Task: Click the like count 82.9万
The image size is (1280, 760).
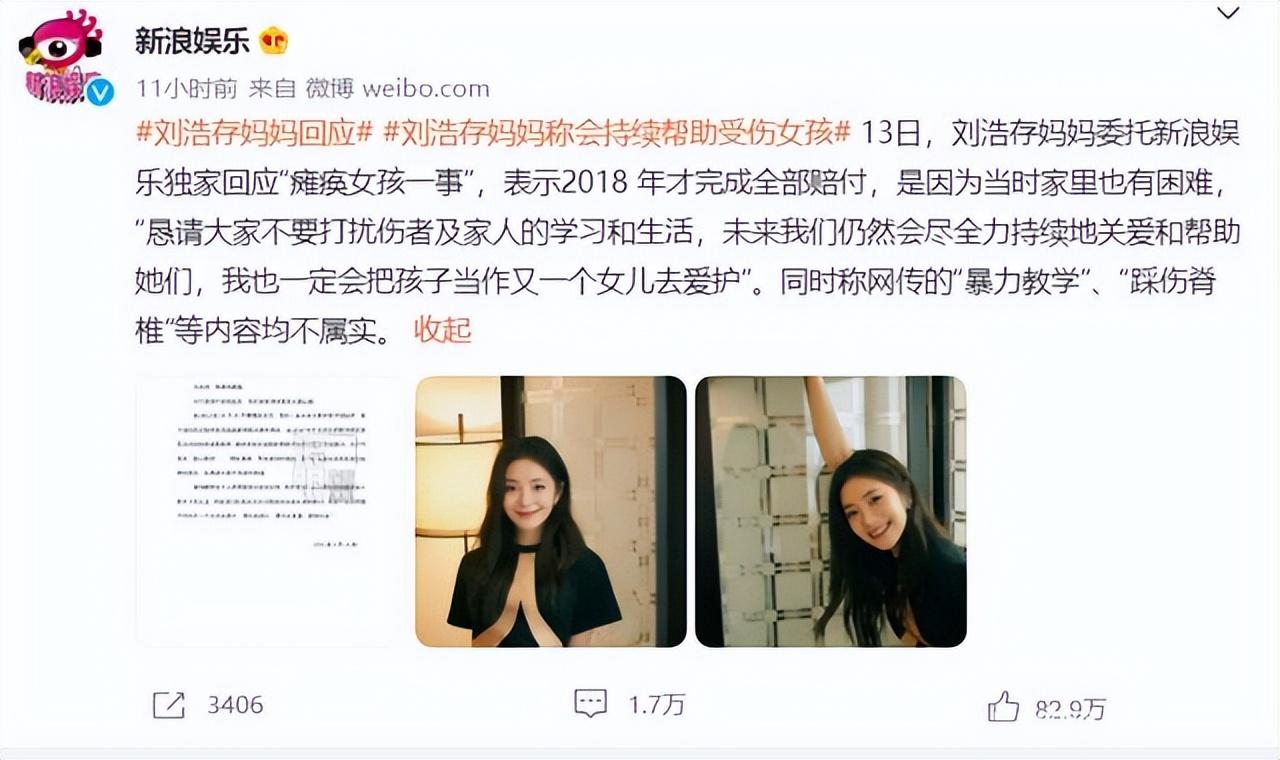Action: tap(1070, 709)
